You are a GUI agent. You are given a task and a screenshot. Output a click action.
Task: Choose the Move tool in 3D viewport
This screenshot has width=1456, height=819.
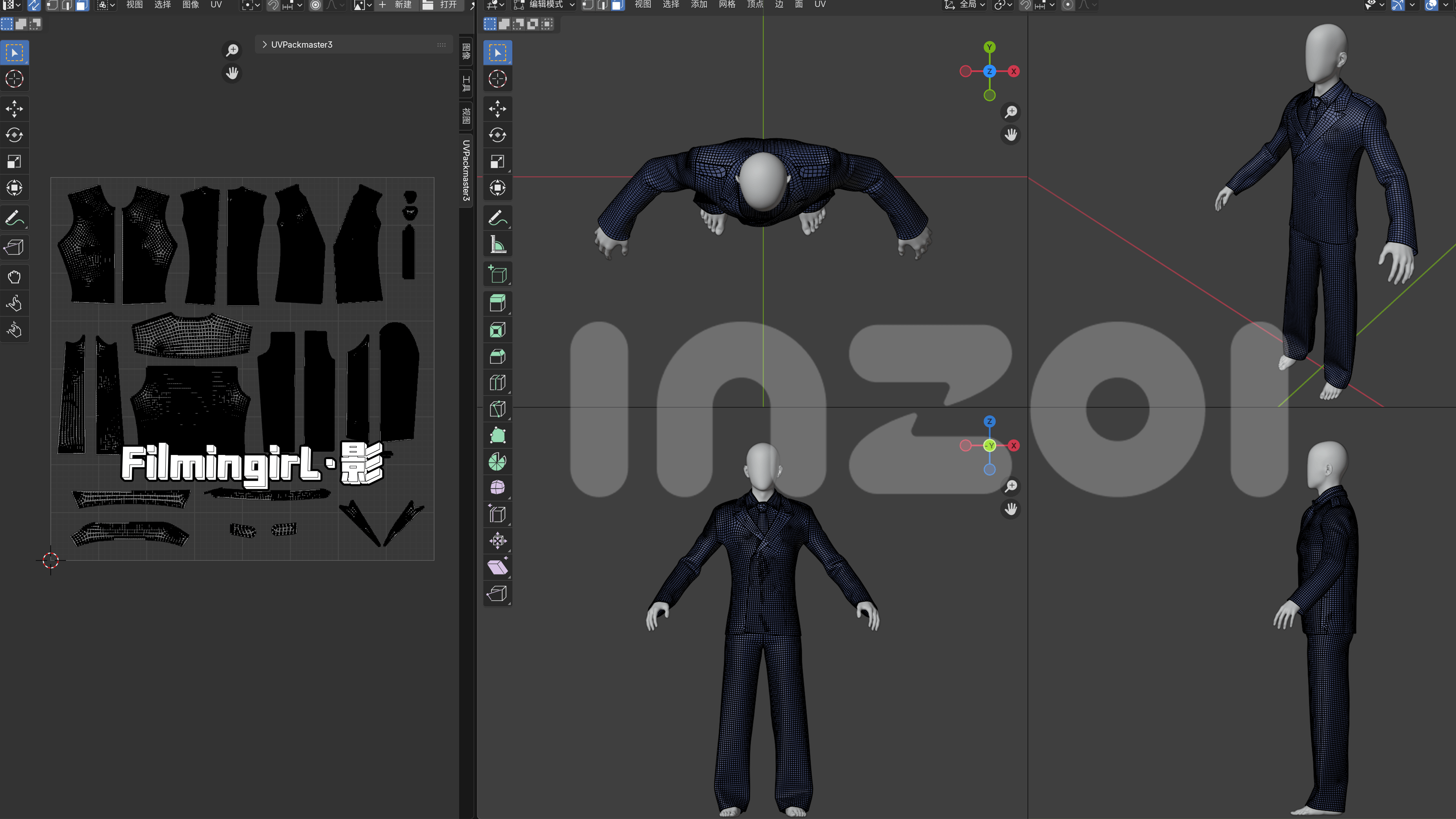(497, 109)
